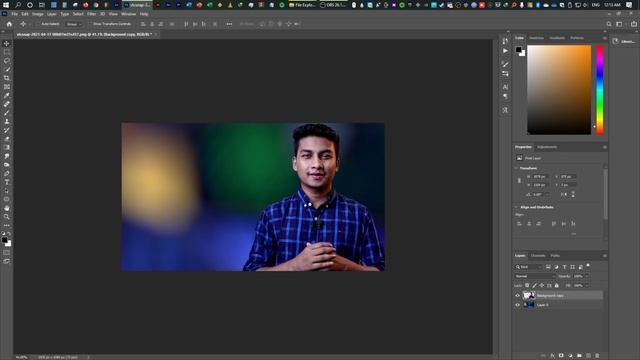640x360 pixels.
Task: Select the Move tool in the toolbox
Action: tap(7, 44)
